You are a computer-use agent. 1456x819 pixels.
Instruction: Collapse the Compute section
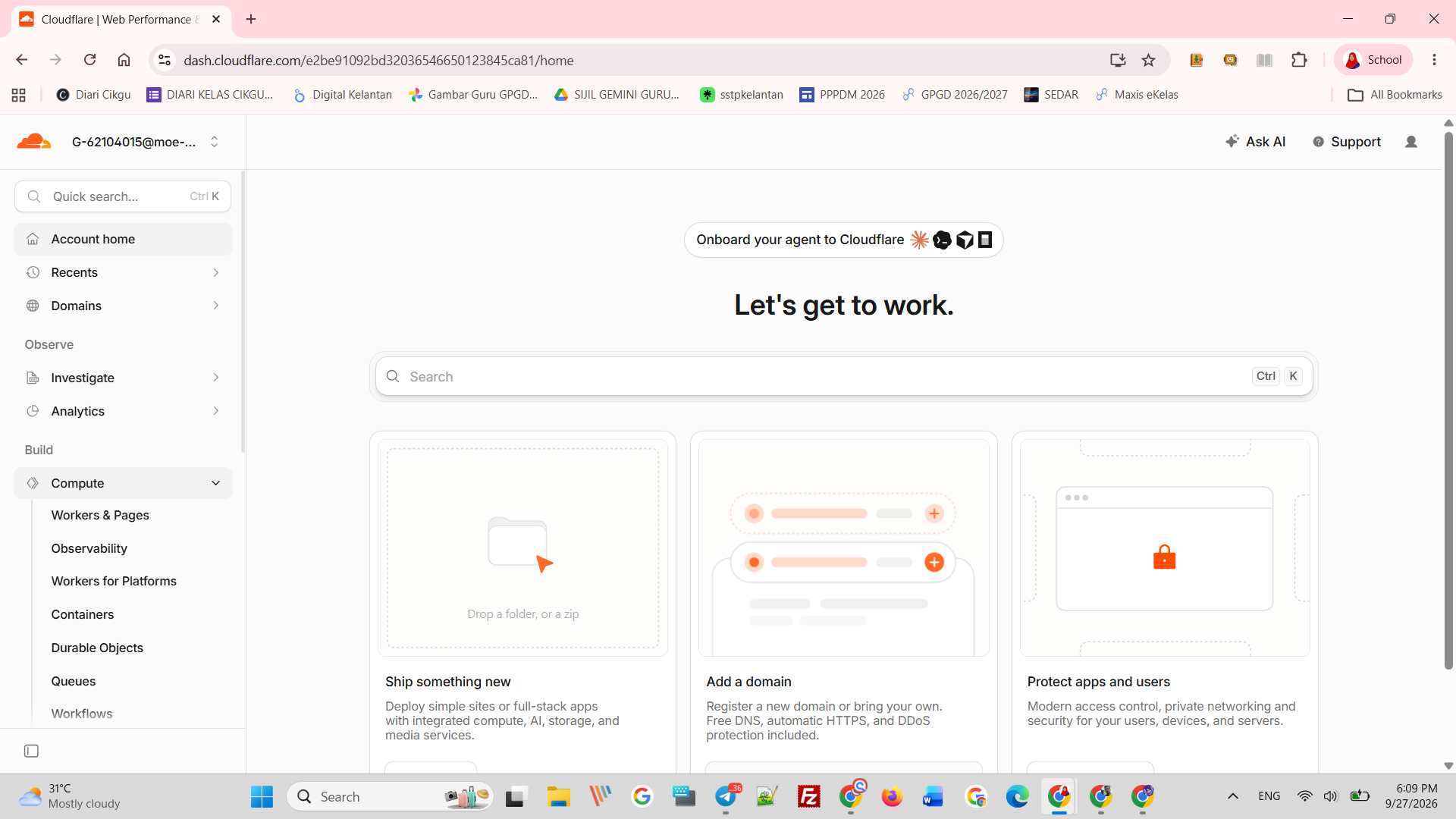pyautogui.click(x=123, y=483)
